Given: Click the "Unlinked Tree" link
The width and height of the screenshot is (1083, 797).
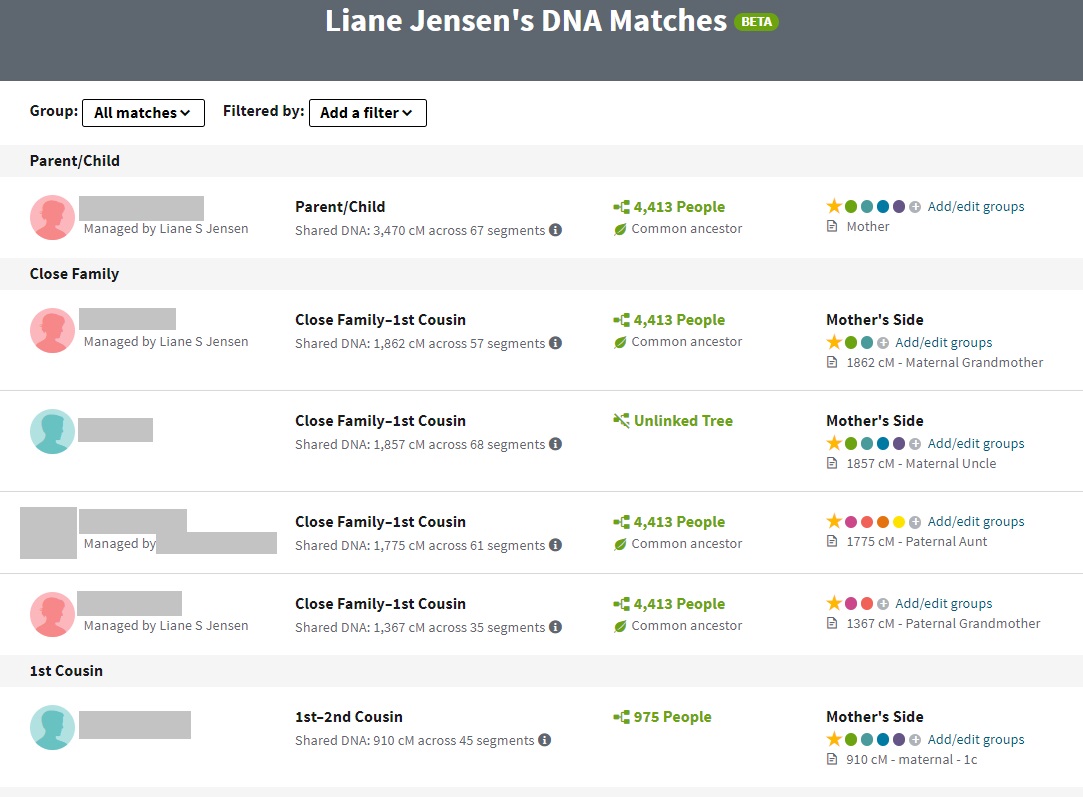Looking at the screenshot, I should click(683, 420).
